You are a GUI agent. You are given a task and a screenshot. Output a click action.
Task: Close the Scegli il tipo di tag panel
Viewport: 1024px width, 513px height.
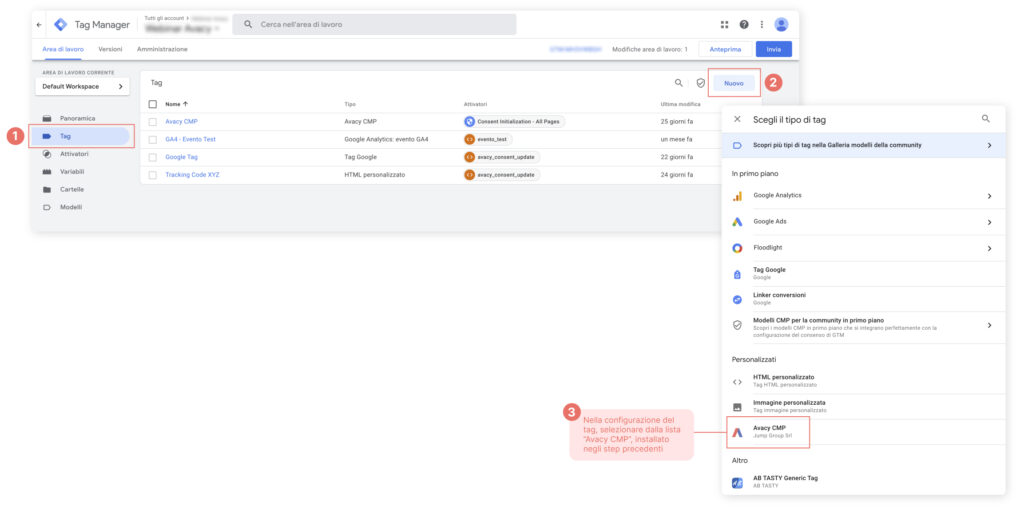[737, 119]
